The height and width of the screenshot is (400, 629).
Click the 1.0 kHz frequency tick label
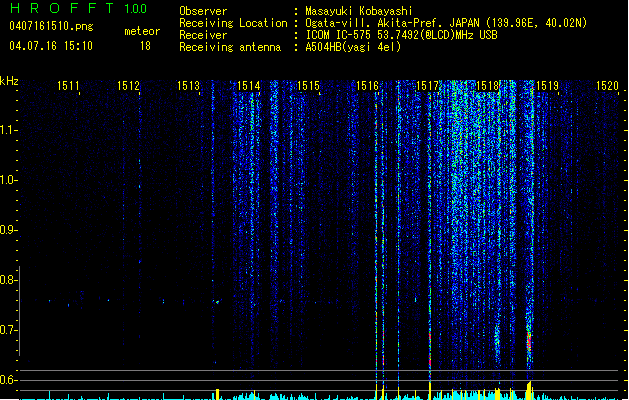coord(7,180)
